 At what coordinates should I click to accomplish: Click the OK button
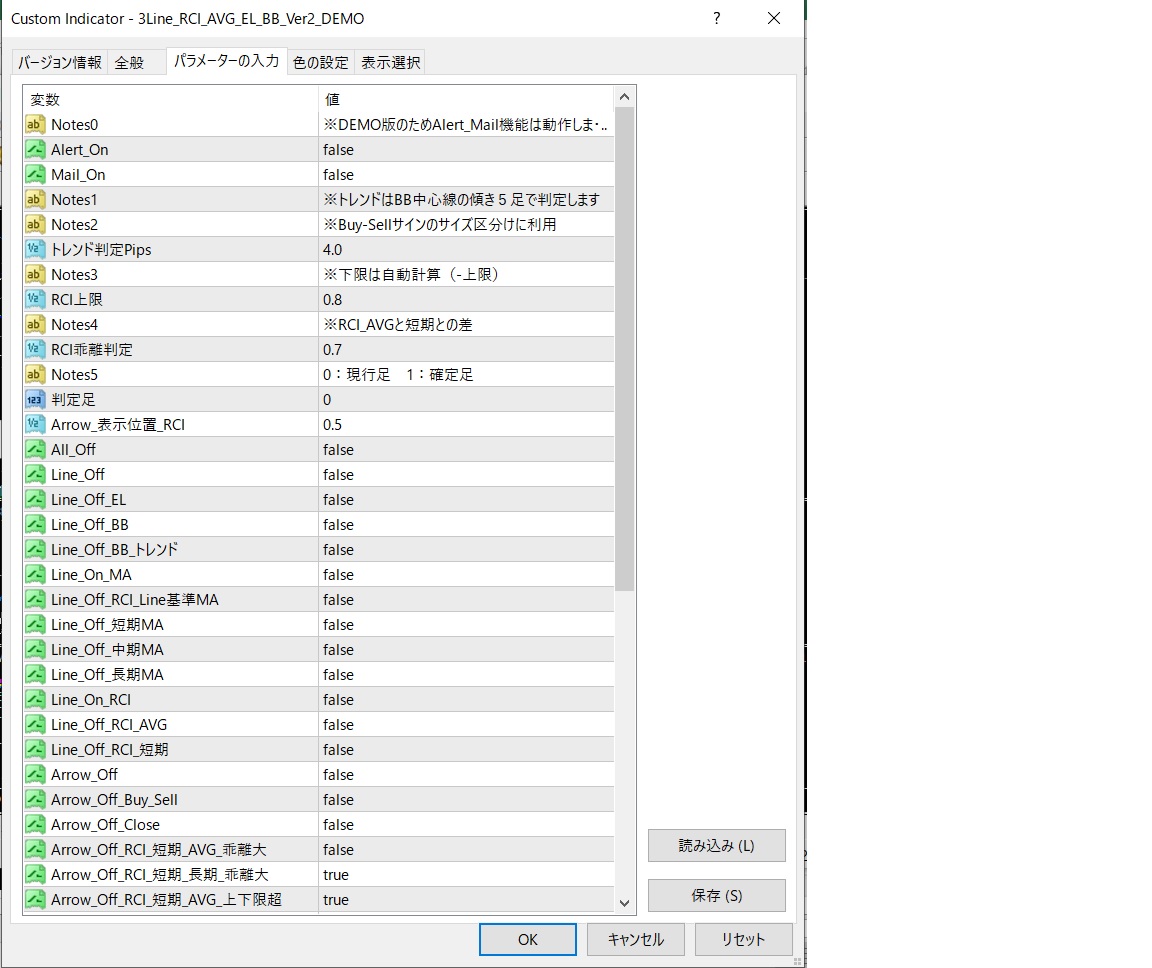[x=528, y=939]
